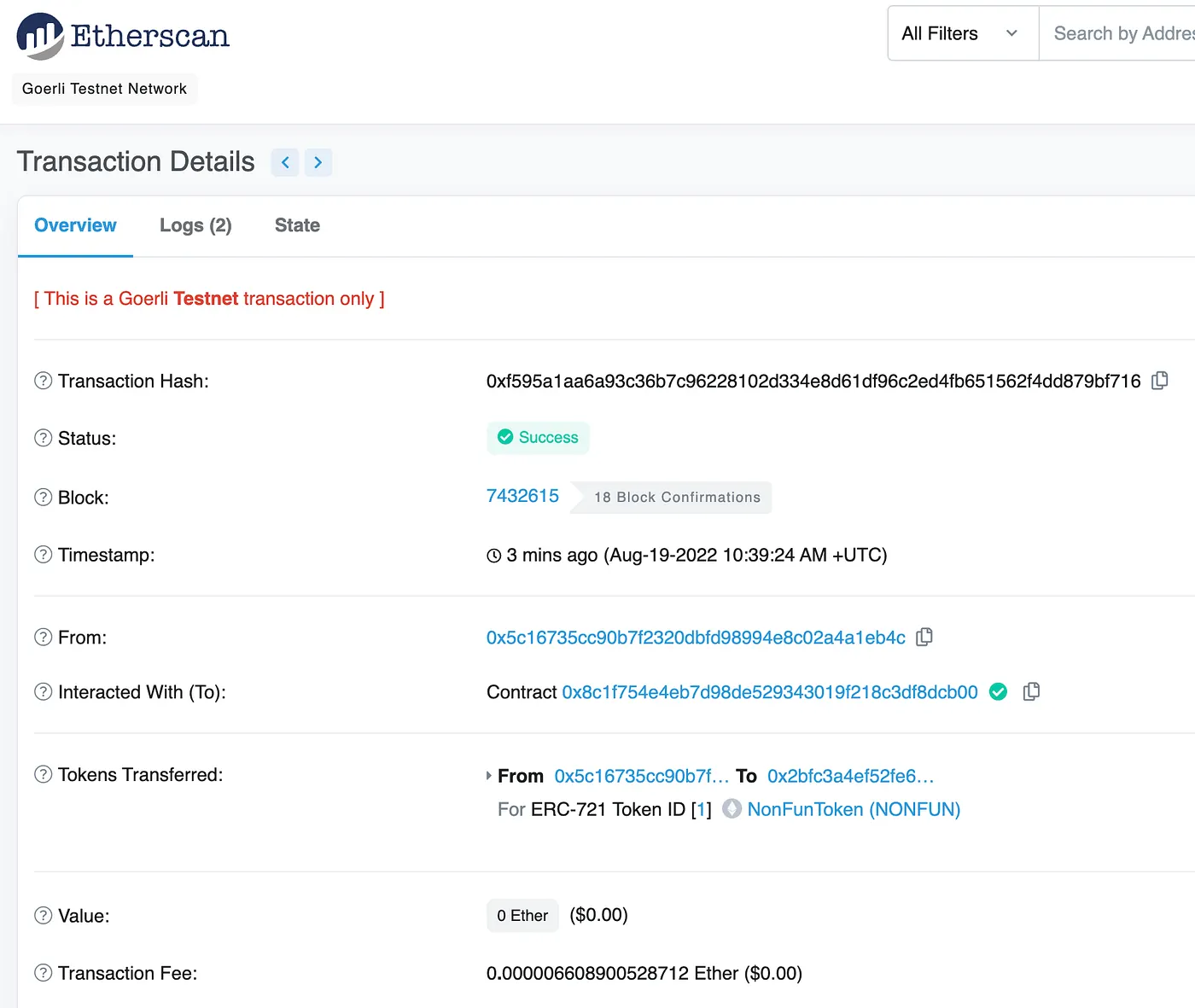Click the timestamp Aug-19-2022 10:39:24 AM text
This screenshot has width=1195, height=1008.
click(x=745, y=556)
